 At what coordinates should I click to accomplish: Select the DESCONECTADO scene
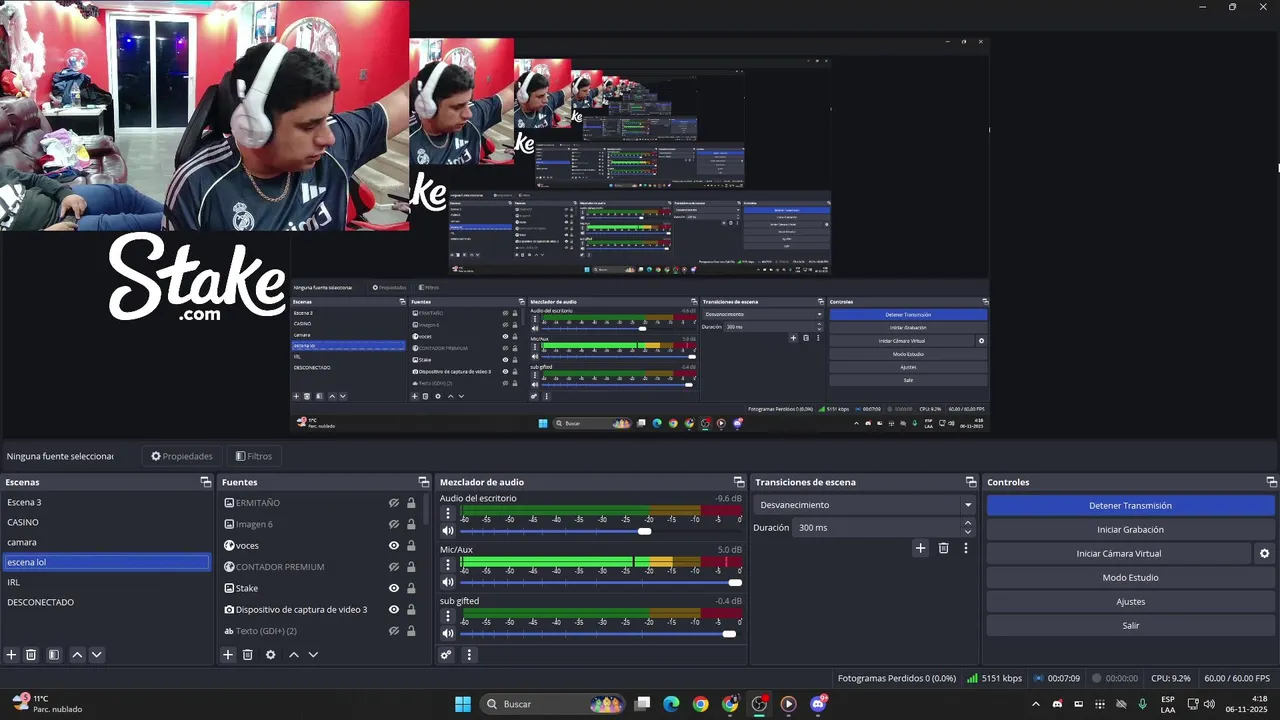[x=106, y=602]
